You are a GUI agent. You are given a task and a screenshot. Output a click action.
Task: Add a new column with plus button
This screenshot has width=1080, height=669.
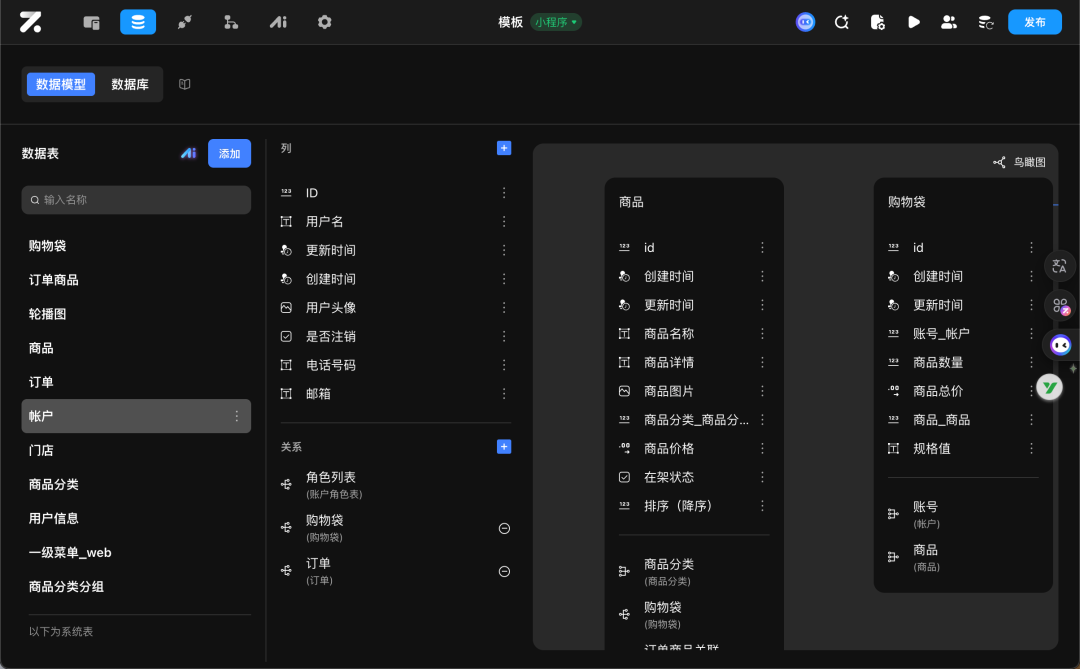point(503,148)
